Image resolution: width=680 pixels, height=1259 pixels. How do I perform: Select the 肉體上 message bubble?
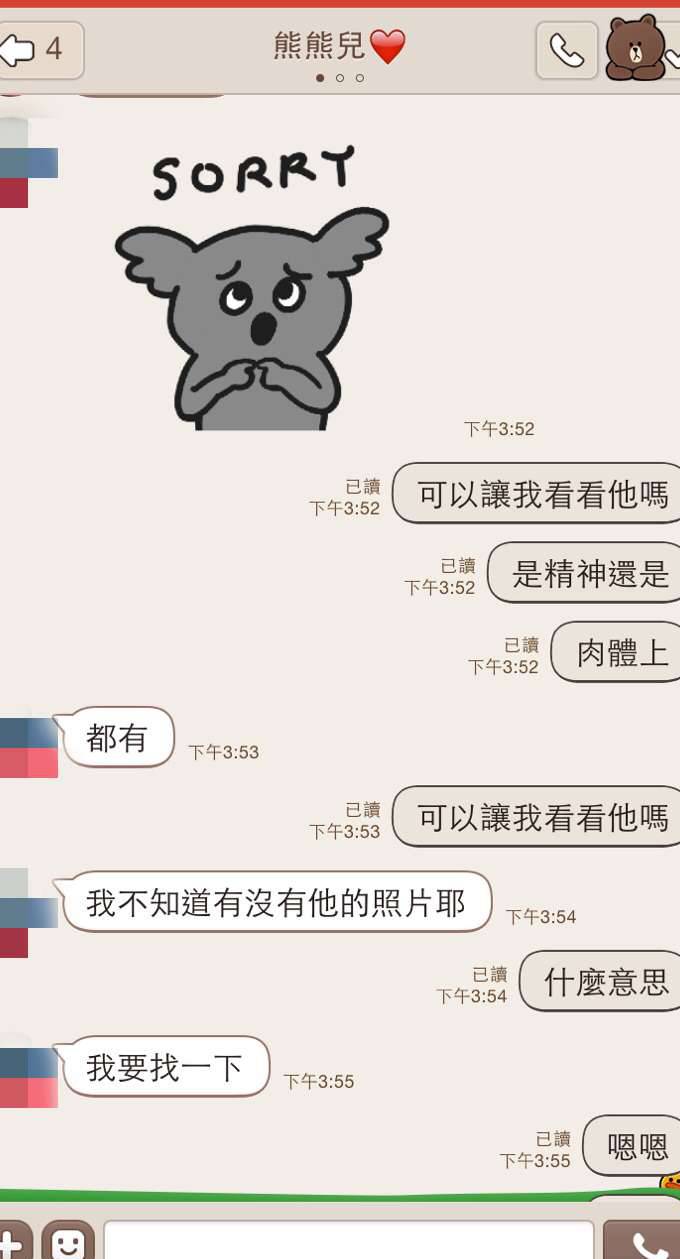click(617, 652)
